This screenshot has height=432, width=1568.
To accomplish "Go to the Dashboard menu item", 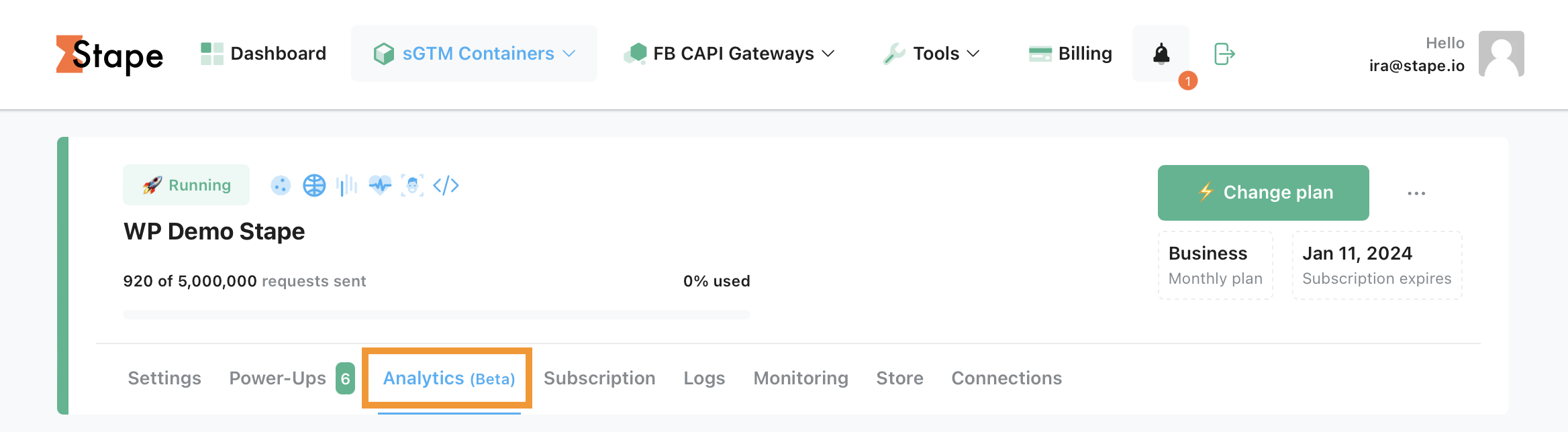I will tap(263, 54).
